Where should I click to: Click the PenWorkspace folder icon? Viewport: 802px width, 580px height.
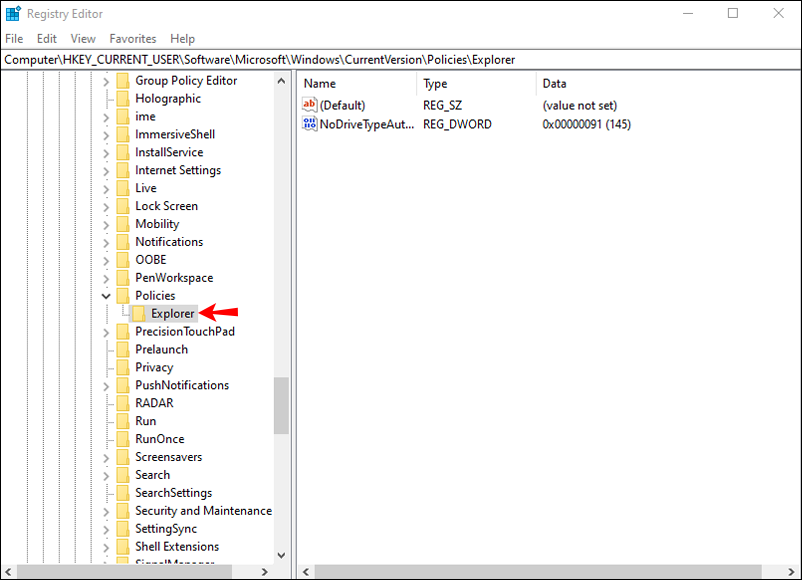pos(123,278)
